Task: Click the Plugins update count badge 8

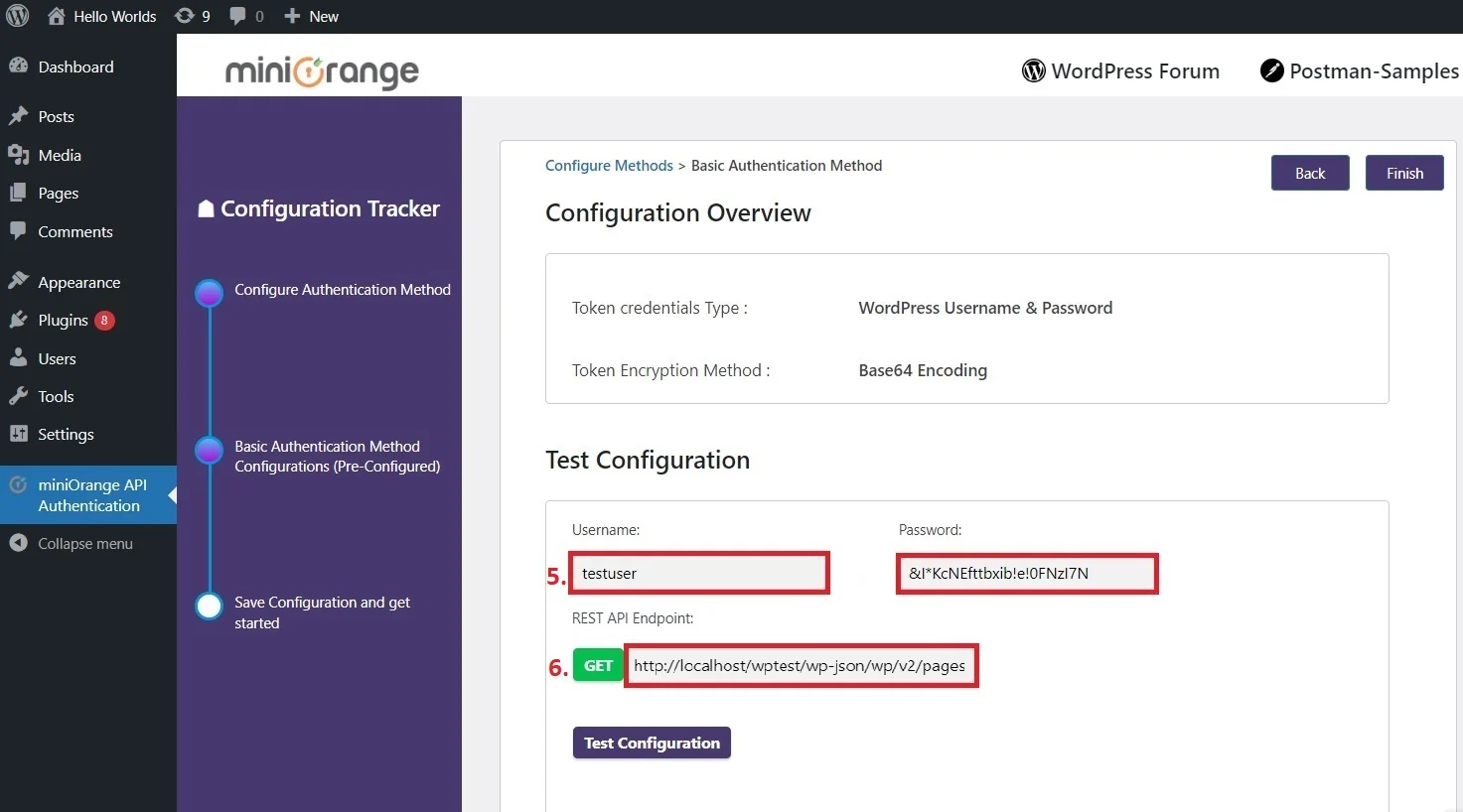Action: 104,320
